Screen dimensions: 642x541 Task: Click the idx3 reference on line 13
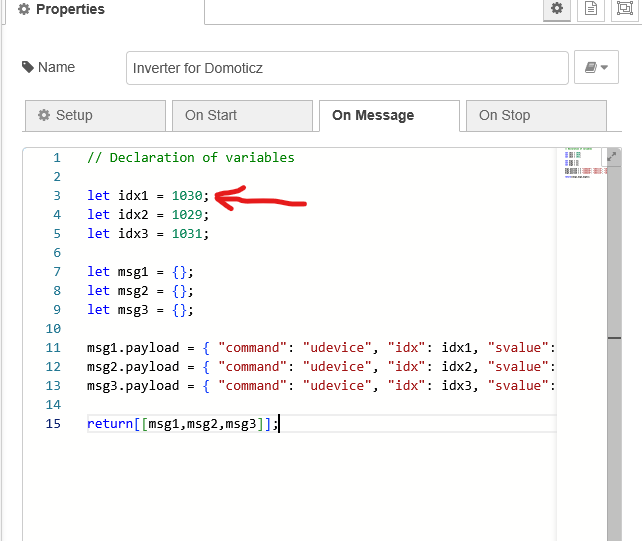[x=457, y=386]
